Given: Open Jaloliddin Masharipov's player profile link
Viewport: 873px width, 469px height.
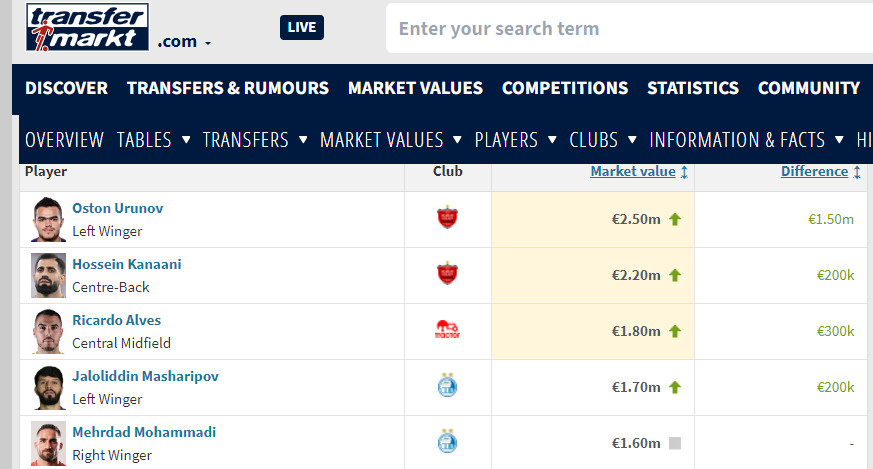Looking at the screenshot, I should (x=145, y=377).
